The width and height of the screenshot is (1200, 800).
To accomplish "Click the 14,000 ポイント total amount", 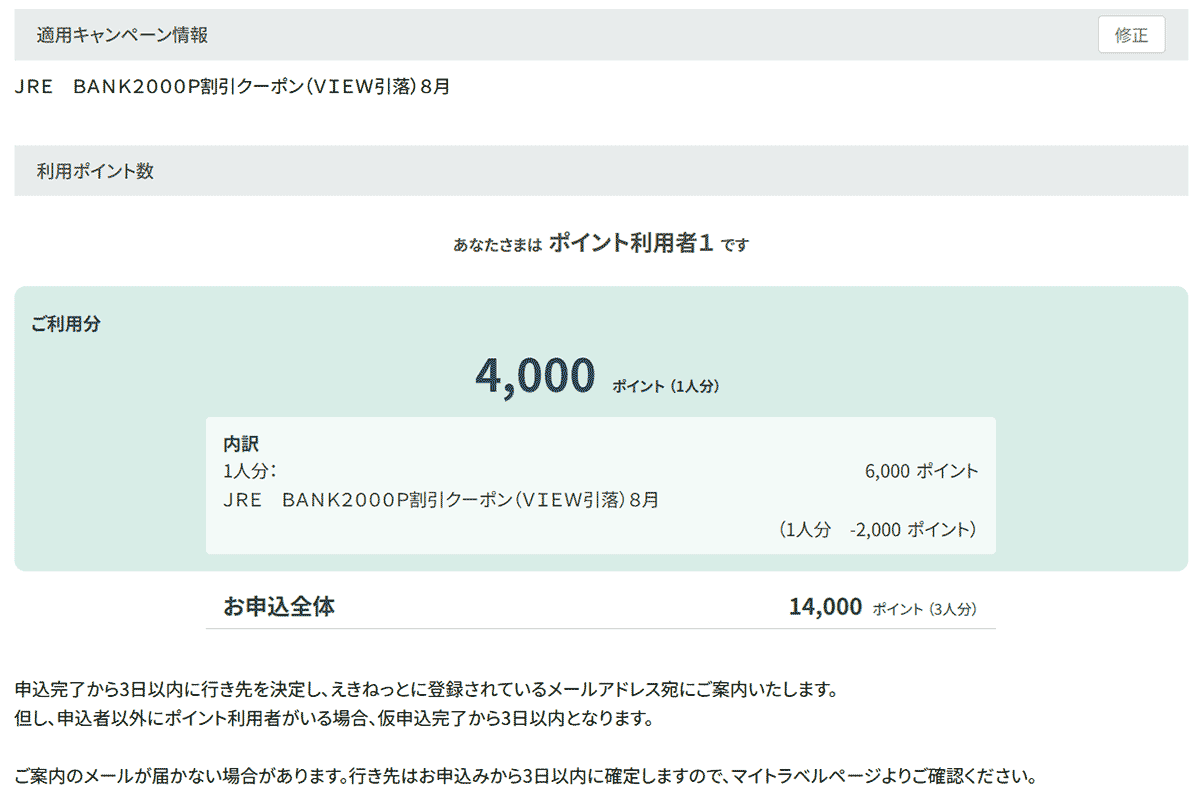I will (x=826, y=606).
